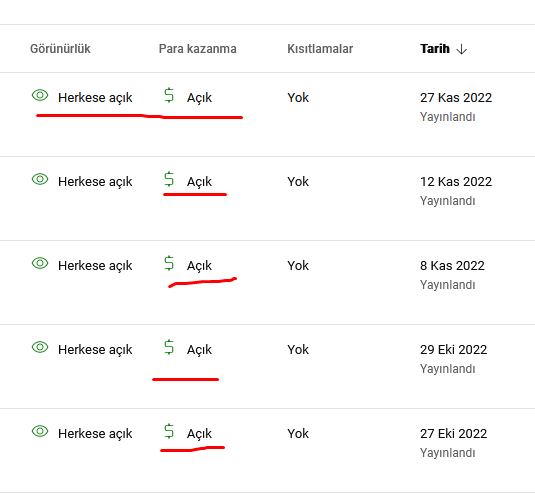Select the Görünürlük column header

point(60,49)
